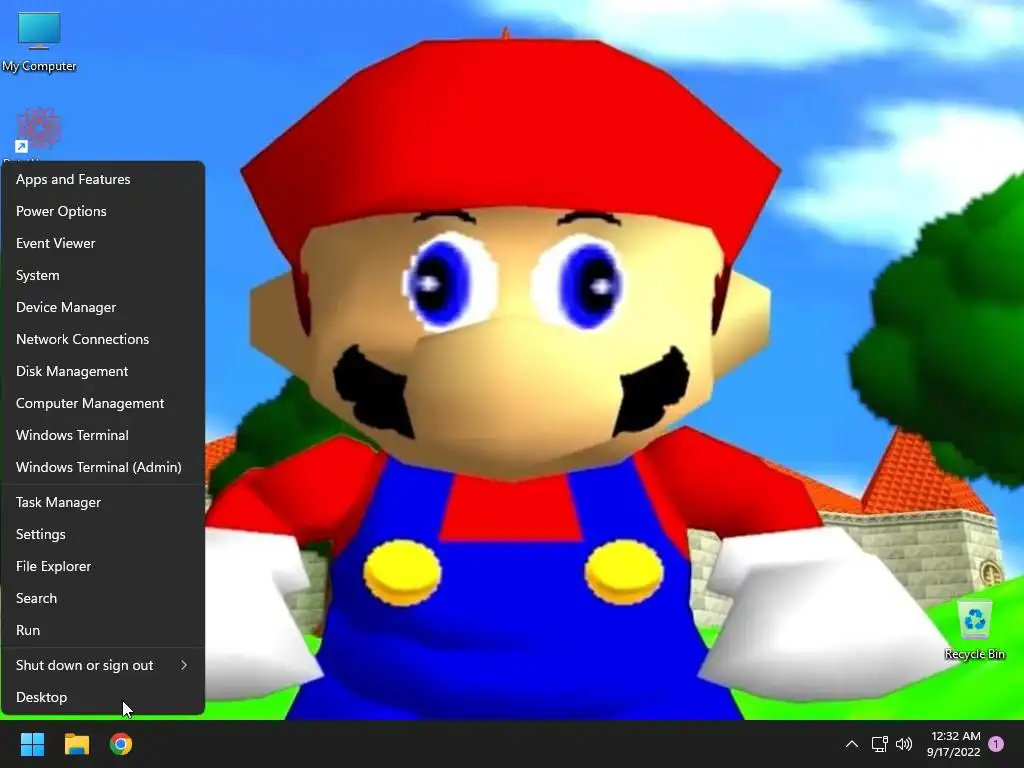This screenshot has width=1024, height=768.
Task: Open Run from the menu
Action: coord(103,630)
